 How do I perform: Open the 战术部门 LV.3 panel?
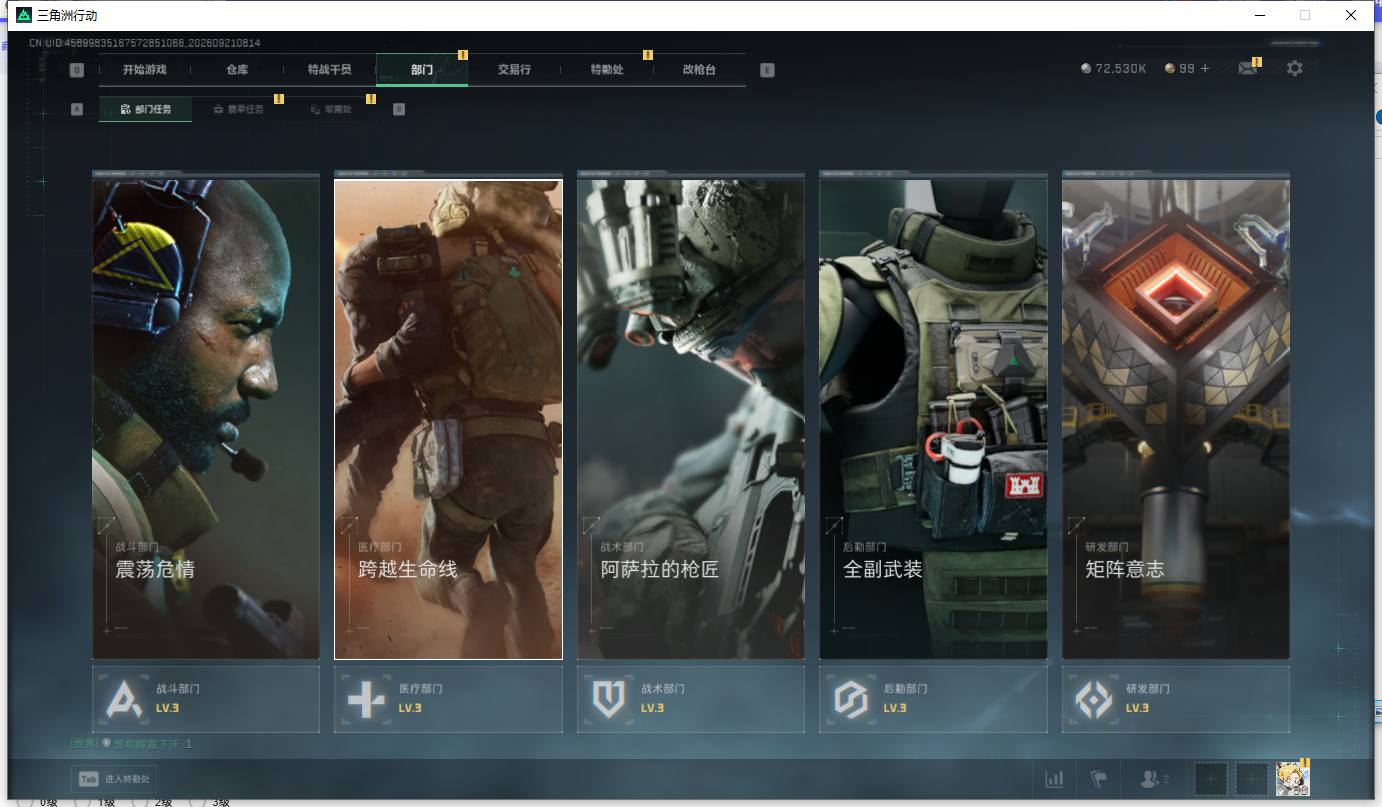(691, 699)
